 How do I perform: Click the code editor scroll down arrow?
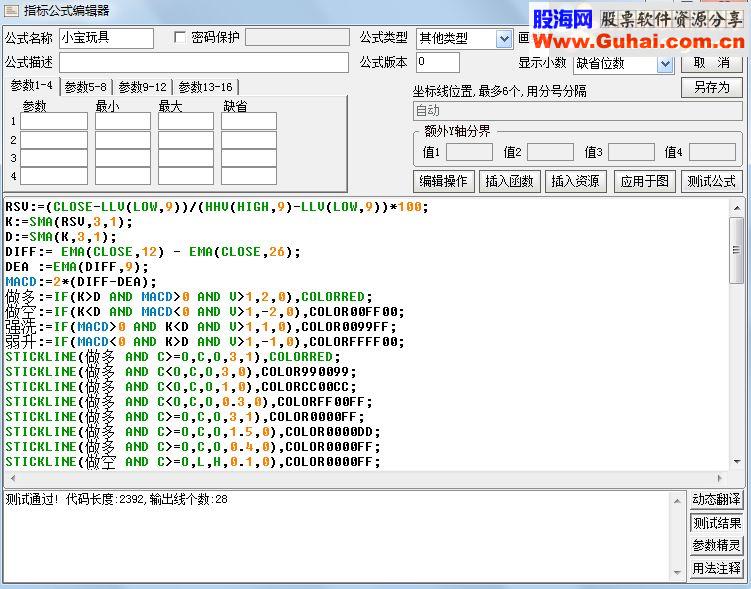[x=737, y=462]
